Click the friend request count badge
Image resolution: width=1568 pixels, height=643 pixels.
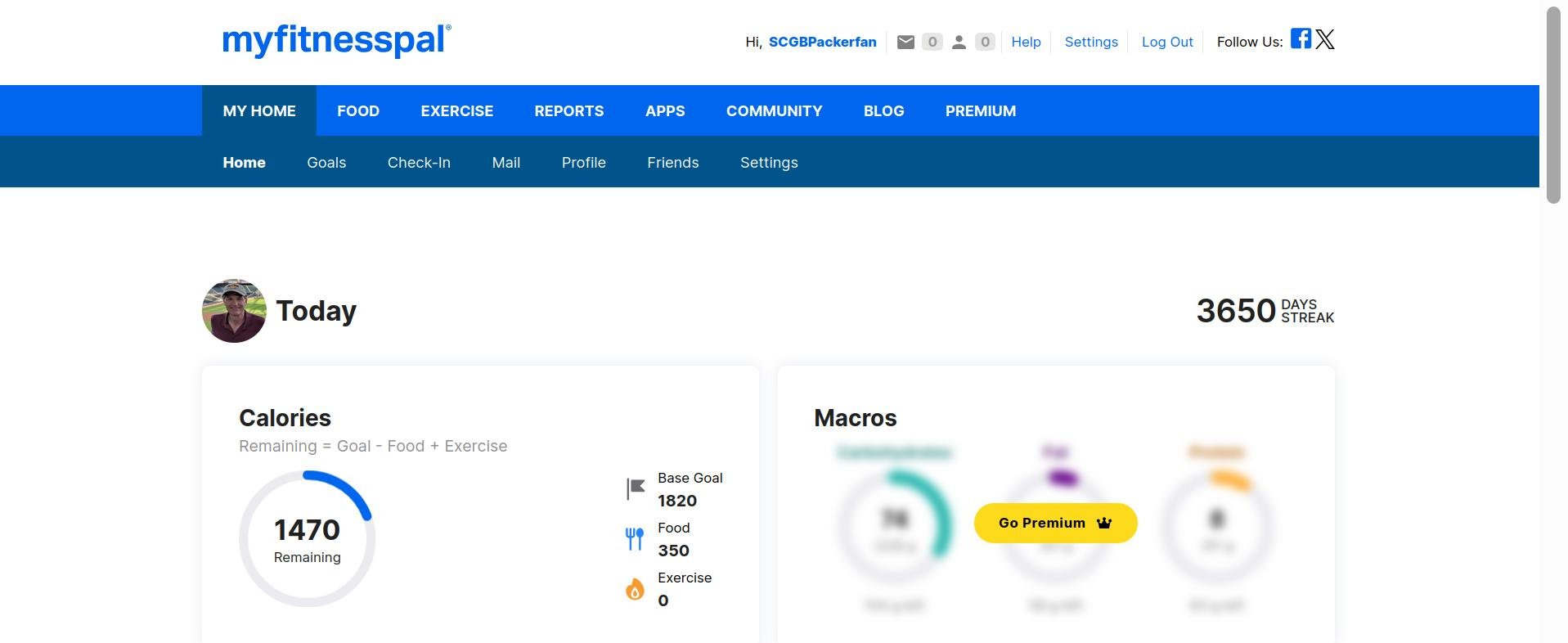[x=985, y=42]
